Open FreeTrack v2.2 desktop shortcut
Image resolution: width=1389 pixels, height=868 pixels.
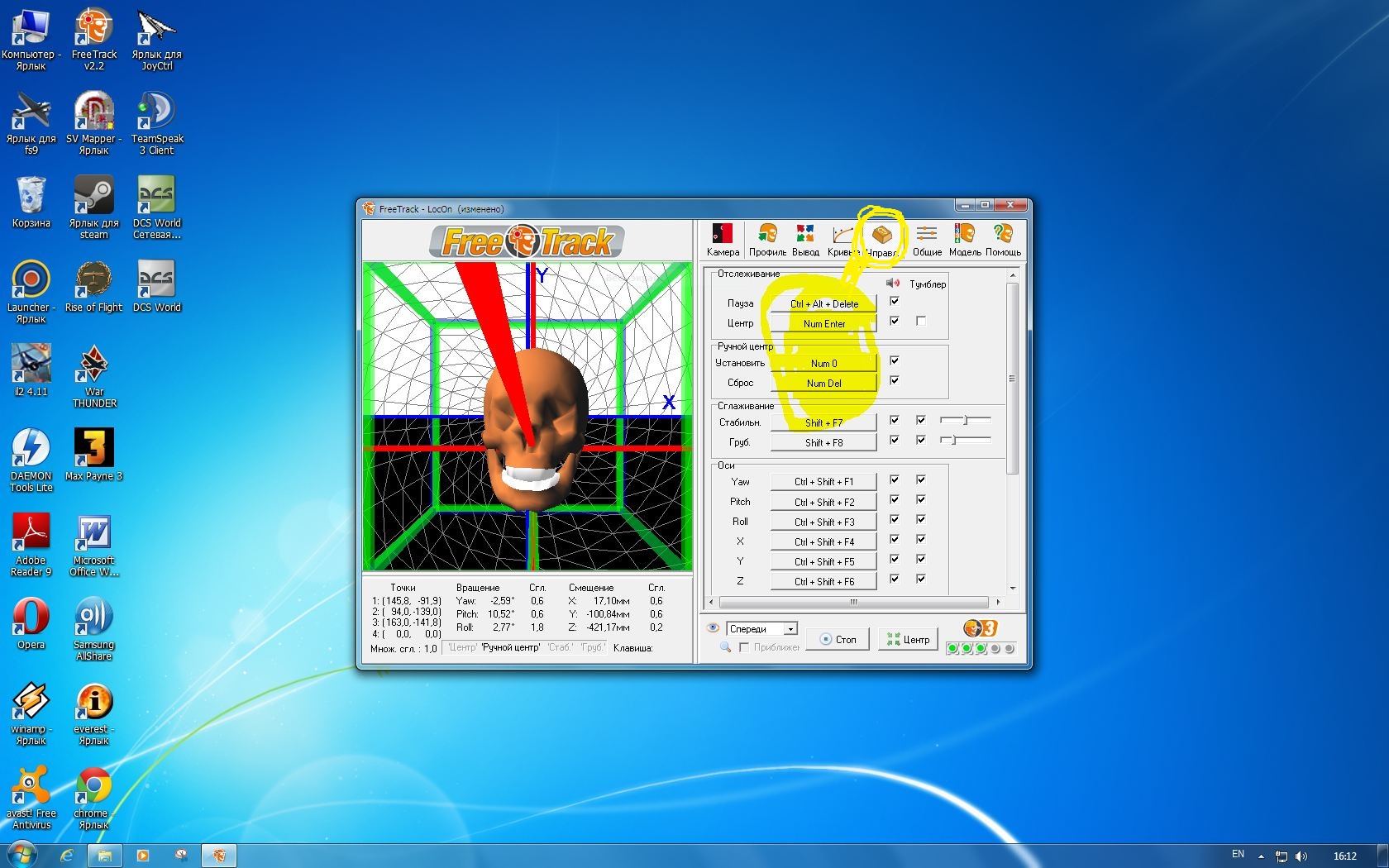click(x=94, y=40)
